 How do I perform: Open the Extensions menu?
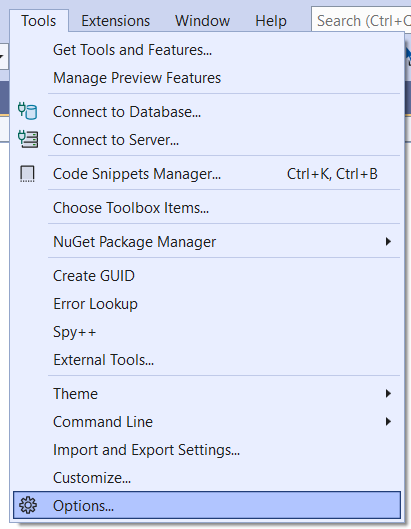115,21
